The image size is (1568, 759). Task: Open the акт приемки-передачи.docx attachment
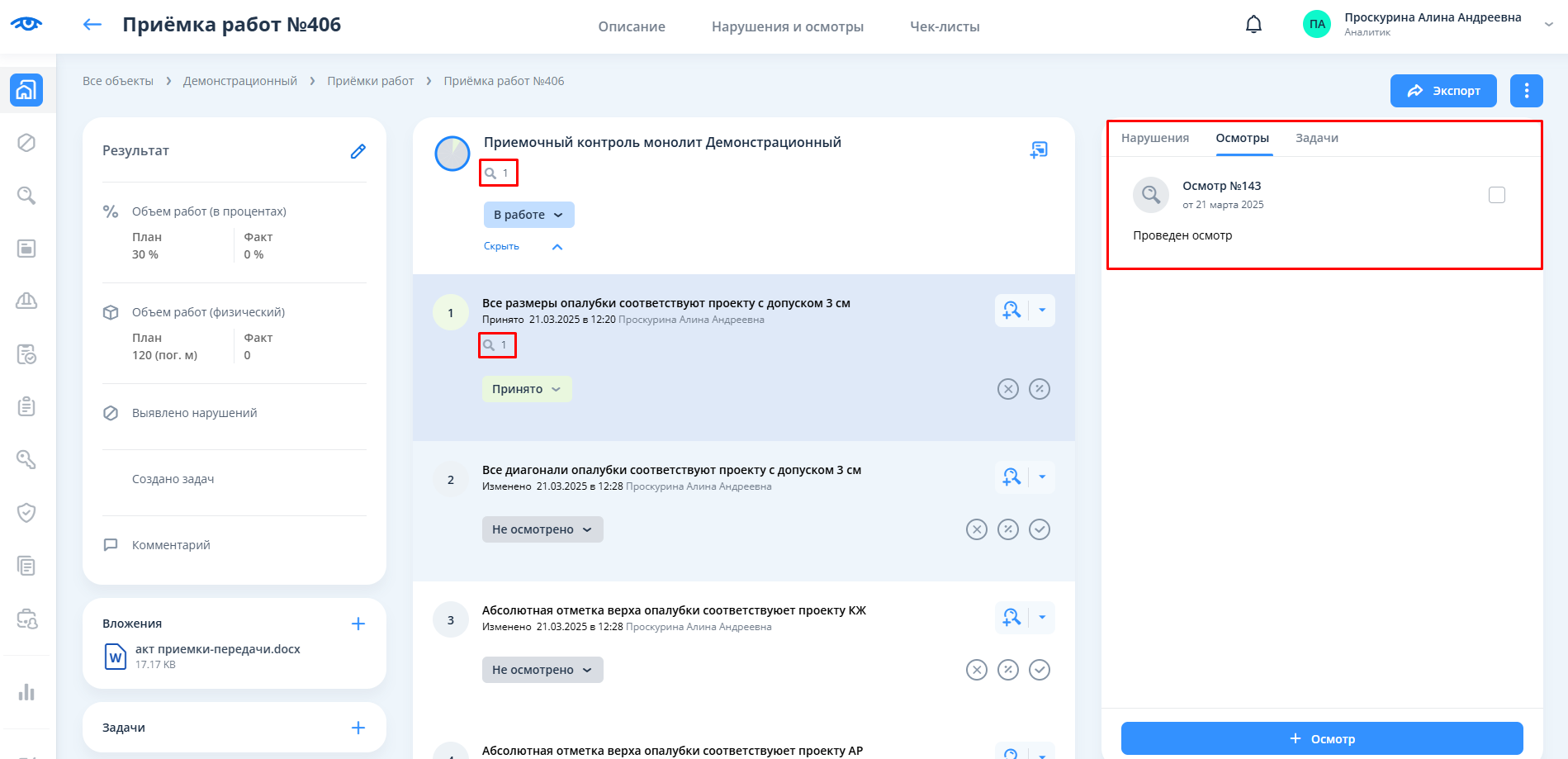pos(217,649)
